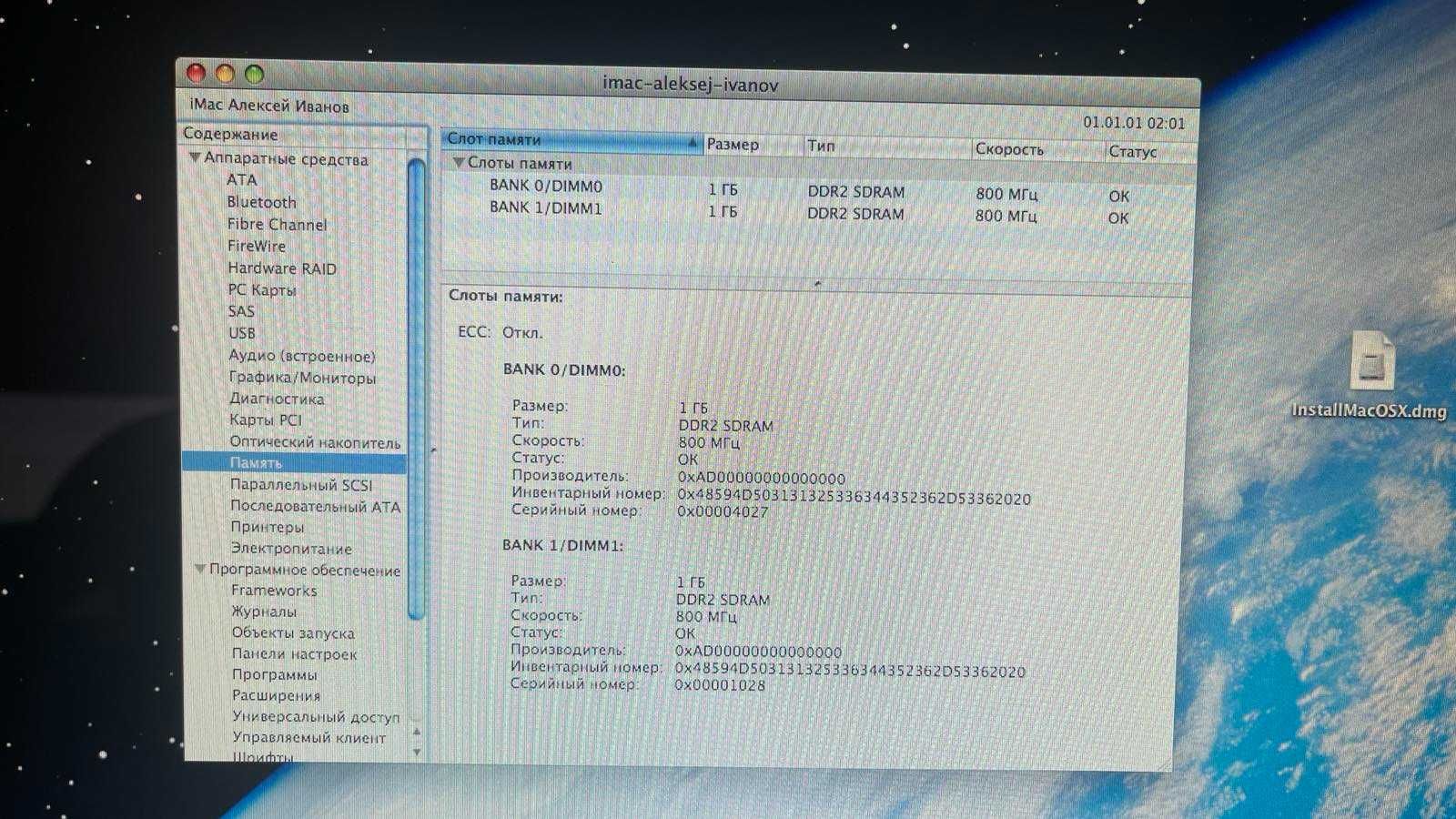
Task: Select Графика/Мониторы in the sidebar
Action: pos(302,378)
